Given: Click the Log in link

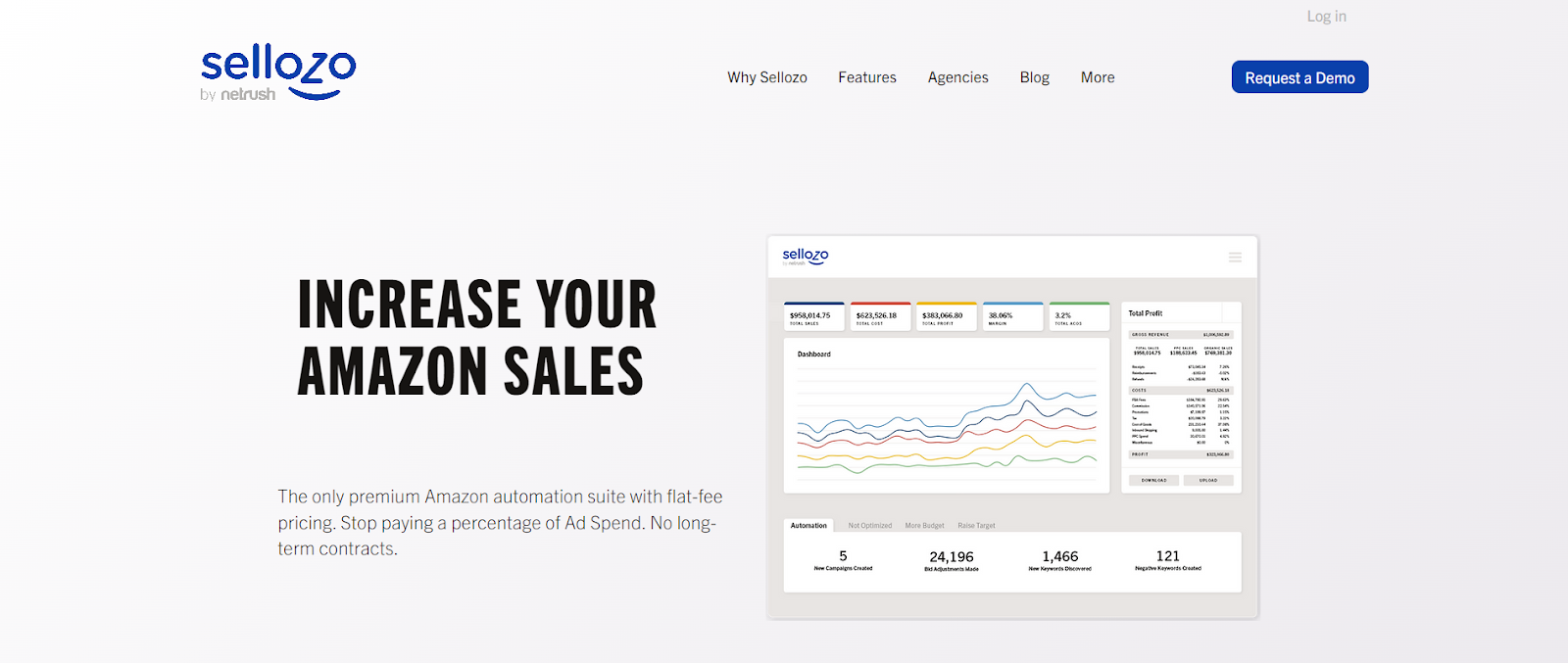Looking at the screenshot, I should 1327,17.
